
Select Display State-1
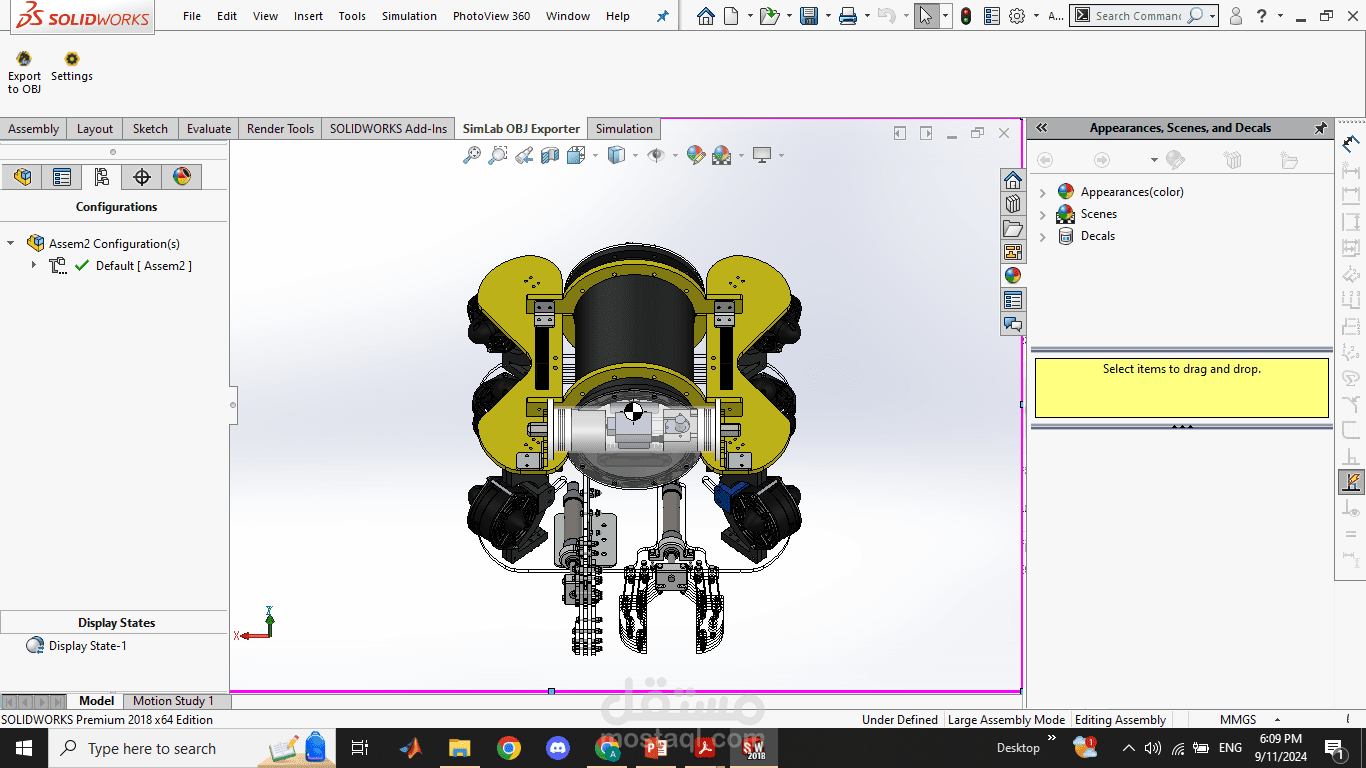click(x=87, y=646)
